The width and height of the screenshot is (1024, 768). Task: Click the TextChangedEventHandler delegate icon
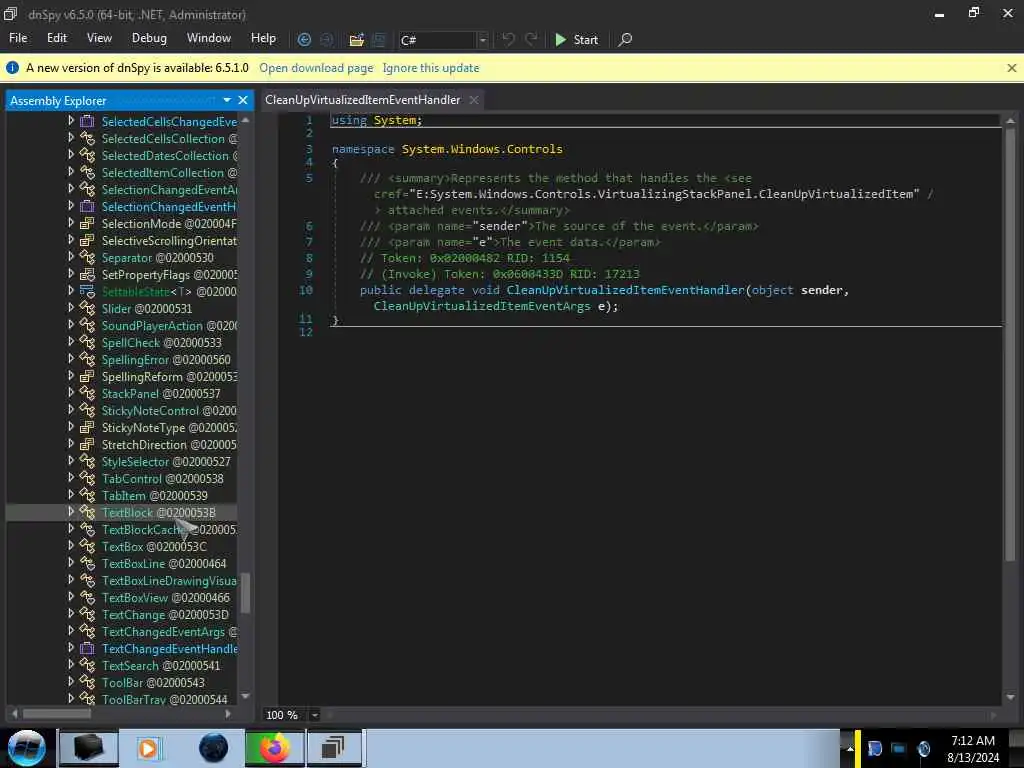tap(87, 648)
